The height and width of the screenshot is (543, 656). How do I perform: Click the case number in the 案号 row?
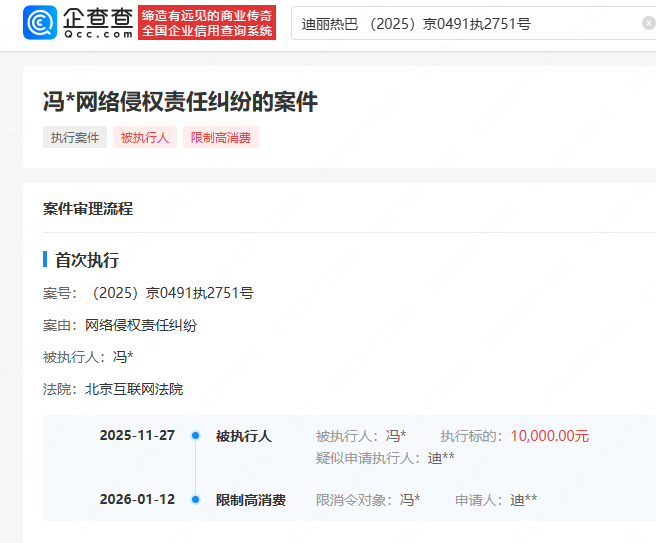[171, 293]
